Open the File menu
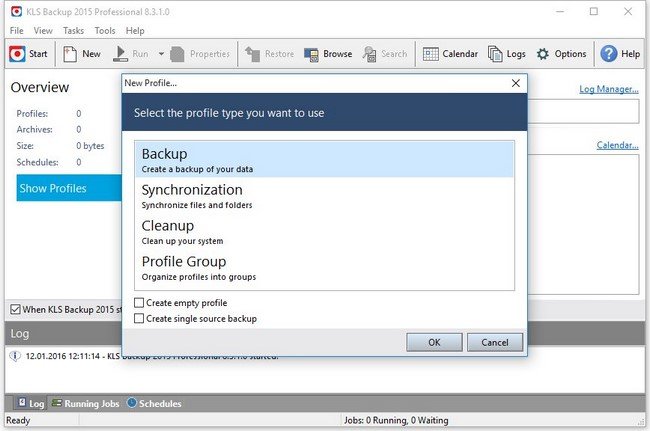The width and height of the screenshot is (650, 431). tap(17, 31)
